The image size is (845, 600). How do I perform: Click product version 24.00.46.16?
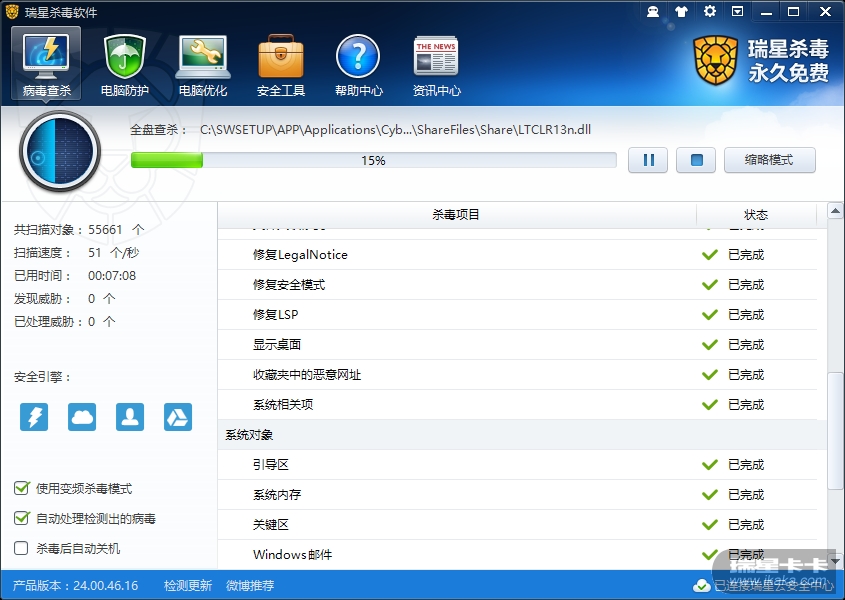coord(106,585)
